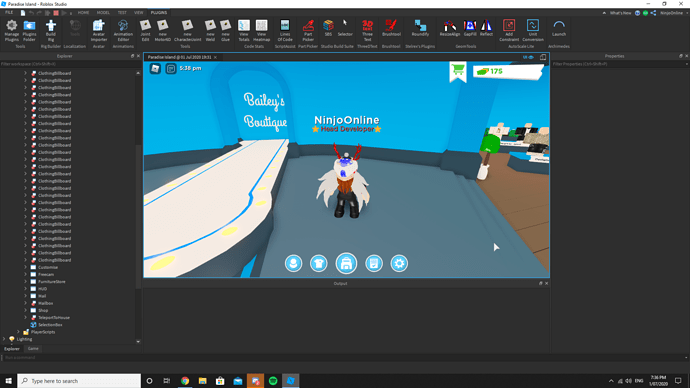The width and height of the screenshot is (690, 388).
Task: Open the in-game chat button
Action: (171, 68)
